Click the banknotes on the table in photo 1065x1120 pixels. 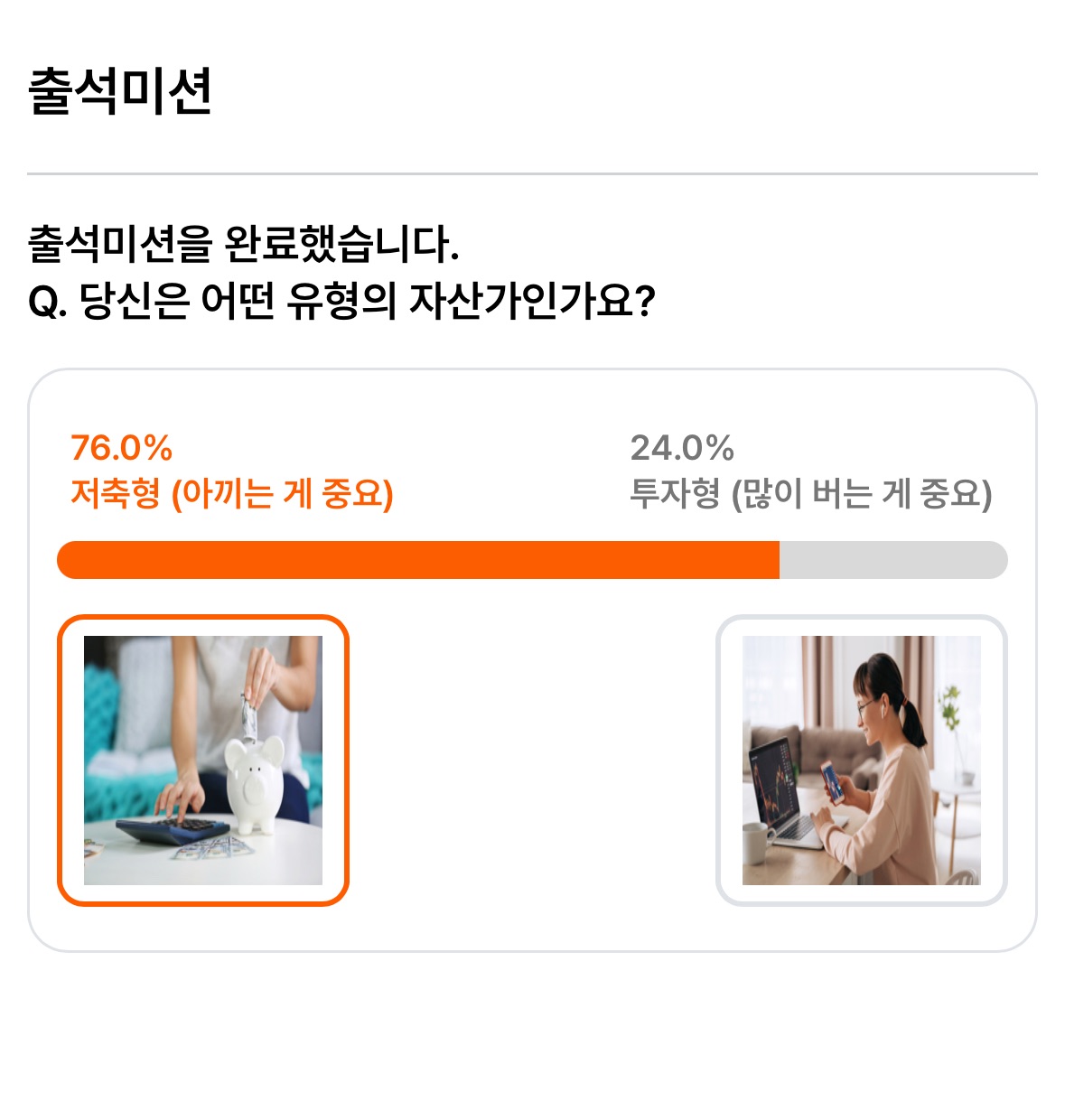click(x=209, y=848)
